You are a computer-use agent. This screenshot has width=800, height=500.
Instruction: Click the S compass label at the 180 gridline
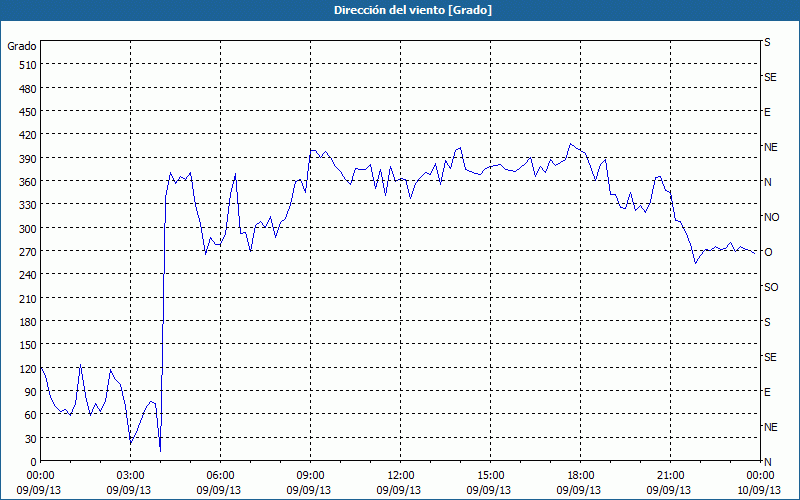coord(767,322)
